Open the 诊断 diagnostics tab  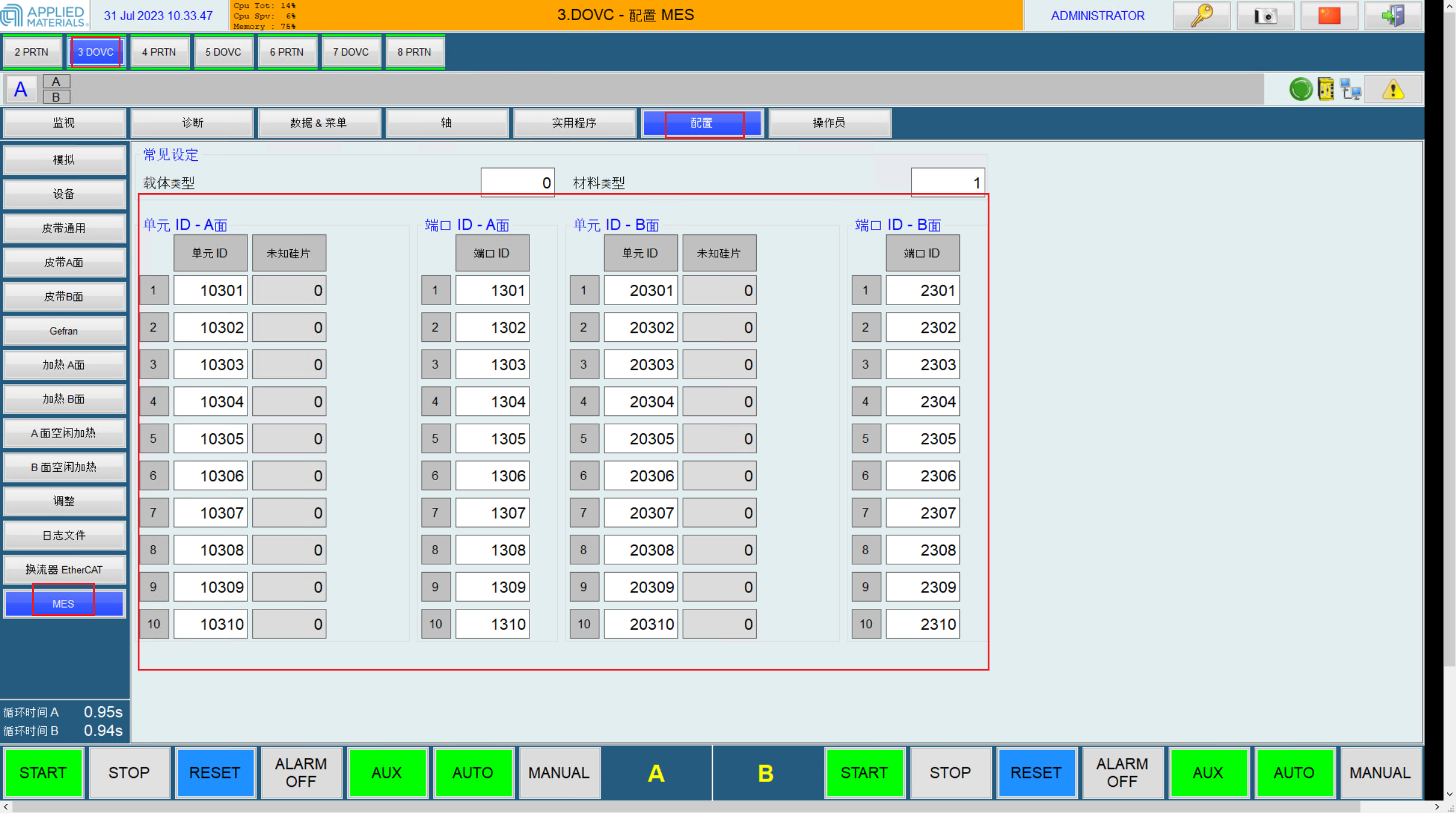coord(192,123)
